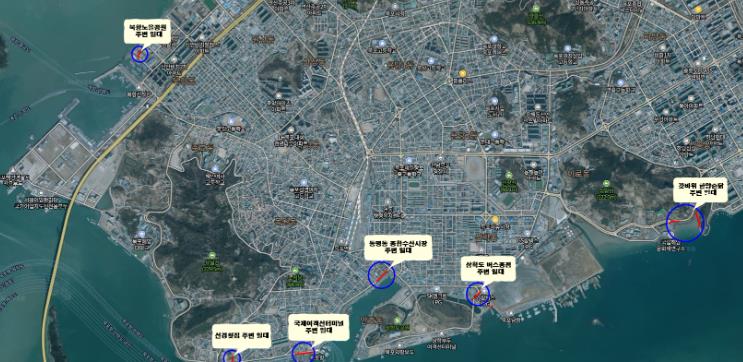Click the green park marker on the hill left of 동명동 callout

[x=295, y=270]
